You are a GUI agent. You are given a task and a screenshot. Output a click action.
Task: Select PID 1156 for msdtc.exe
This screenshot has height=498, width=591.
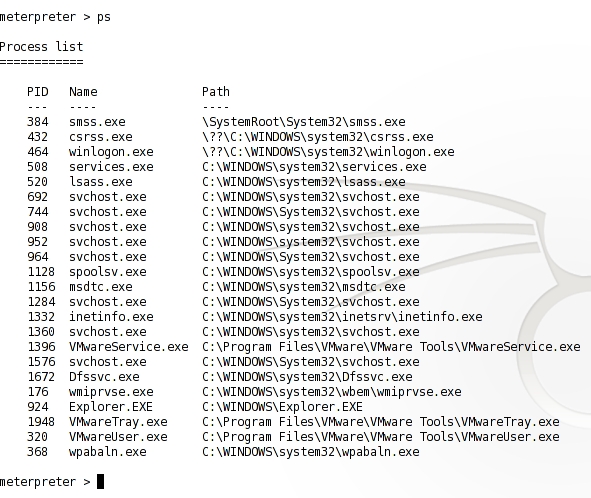41,287
